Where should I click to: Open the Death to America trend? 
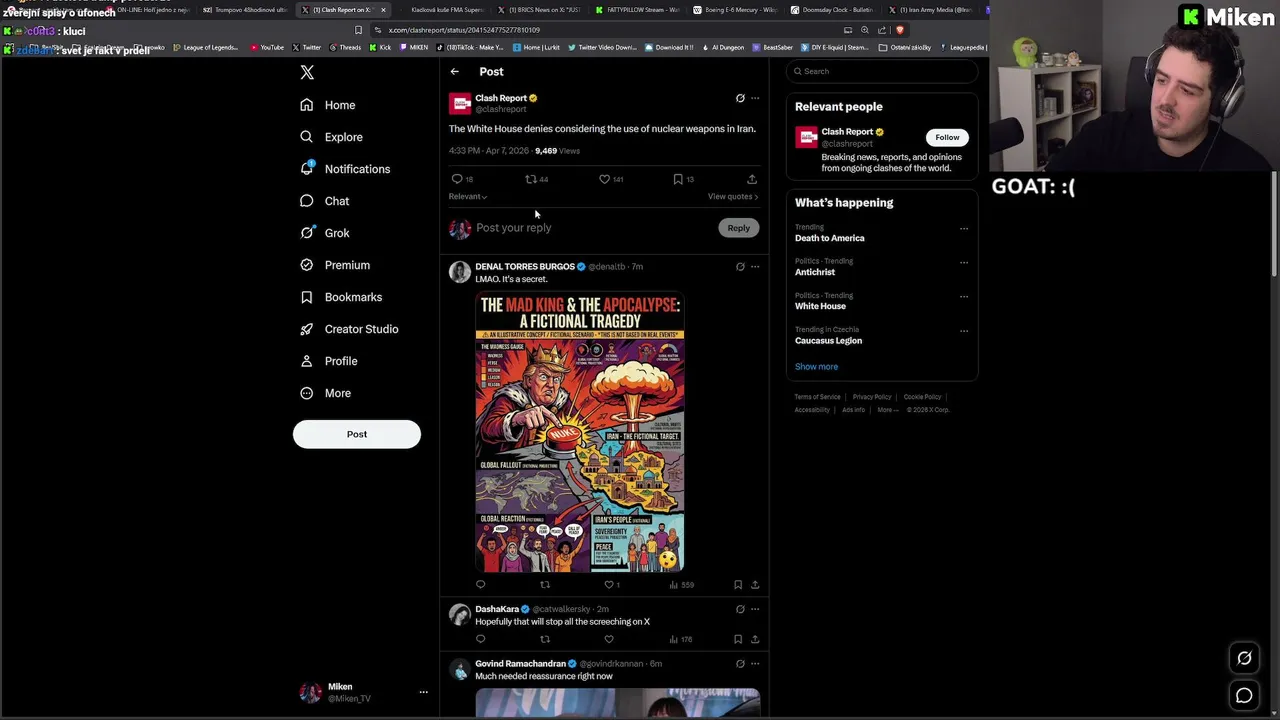pyautogui.click(x=830, y=238)
